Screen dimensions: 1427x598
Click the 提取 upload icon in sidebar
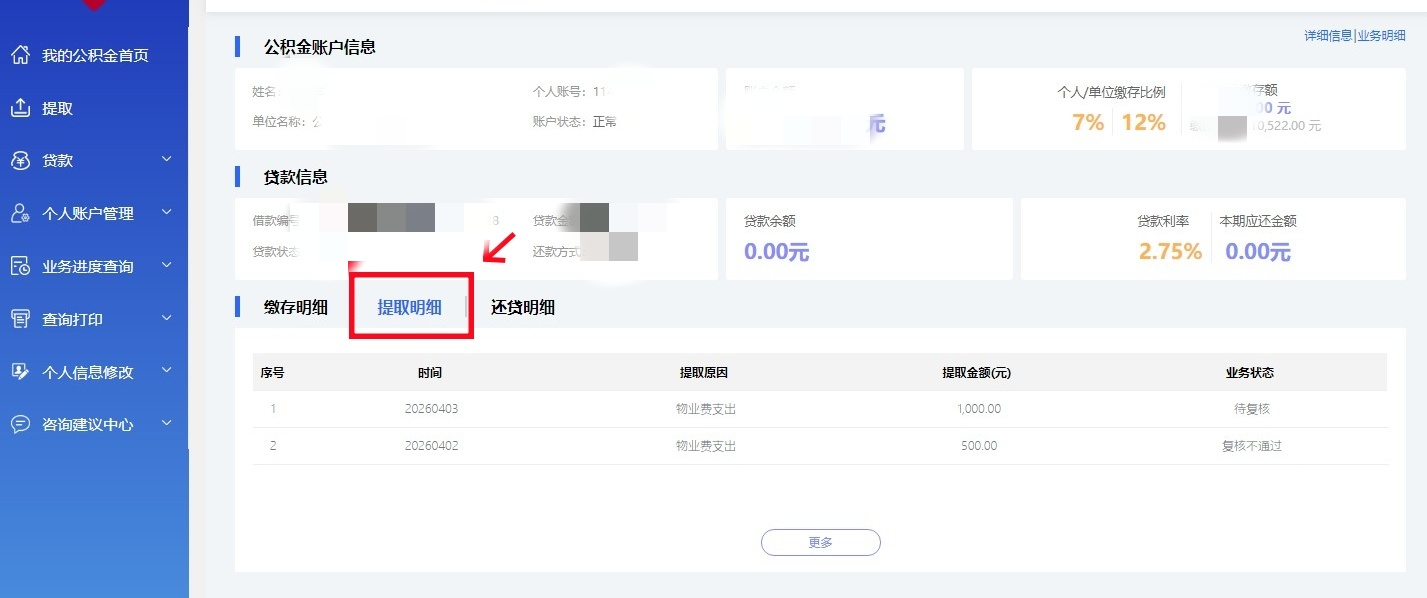click(x=20, y=108)
